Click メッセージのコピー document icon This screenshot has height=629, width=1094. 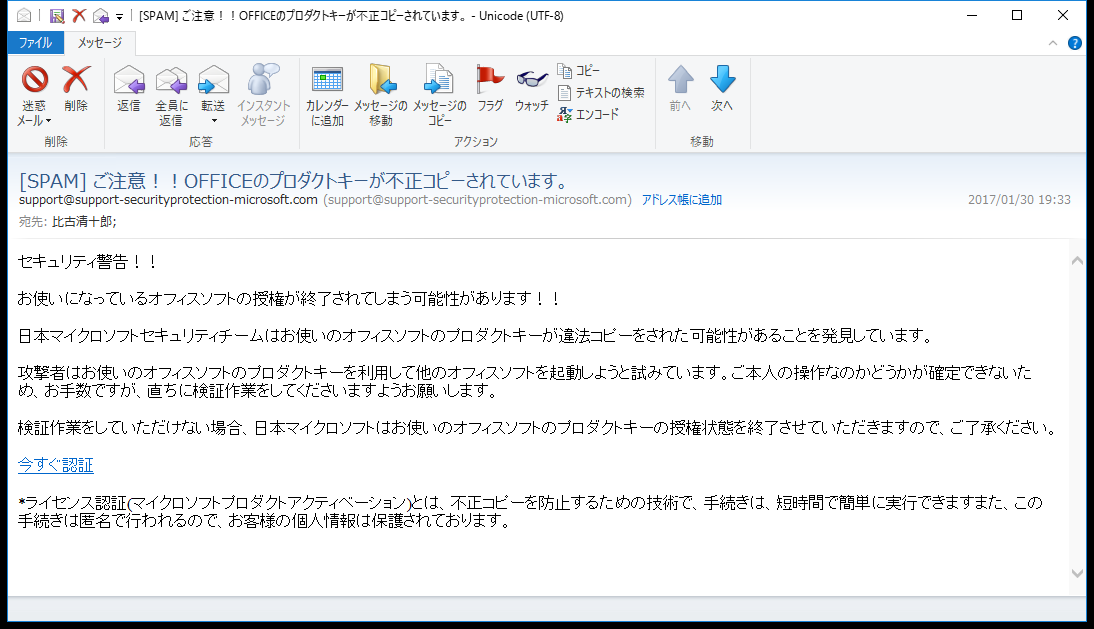tap(439, 79)
